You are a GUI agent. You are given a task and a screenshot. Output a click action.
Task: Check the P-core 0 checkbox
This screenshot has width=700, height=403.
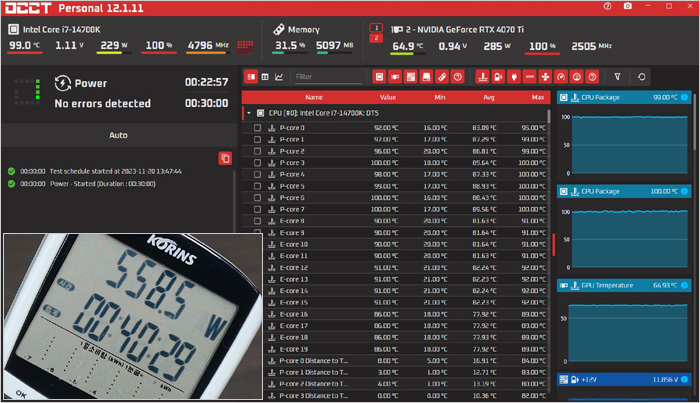257,128
